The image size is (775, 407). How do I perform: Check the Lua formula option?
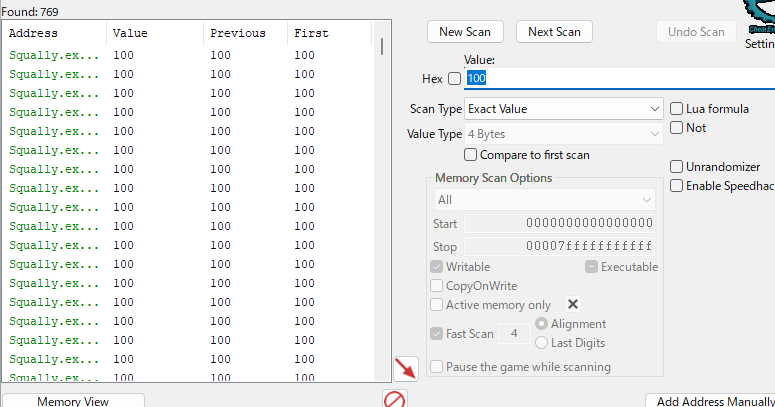click(x=677, y=108)
